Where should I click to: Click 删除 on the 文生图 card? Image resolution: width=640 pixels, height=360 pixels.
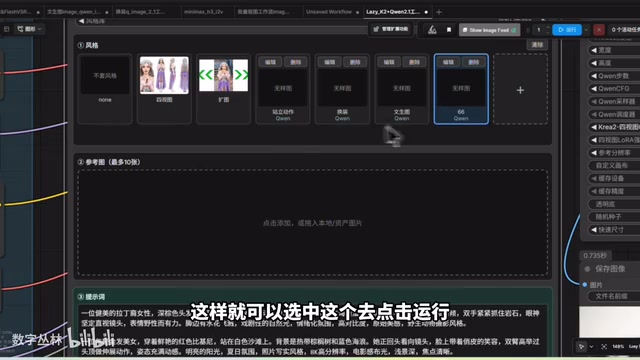[414, 62]
